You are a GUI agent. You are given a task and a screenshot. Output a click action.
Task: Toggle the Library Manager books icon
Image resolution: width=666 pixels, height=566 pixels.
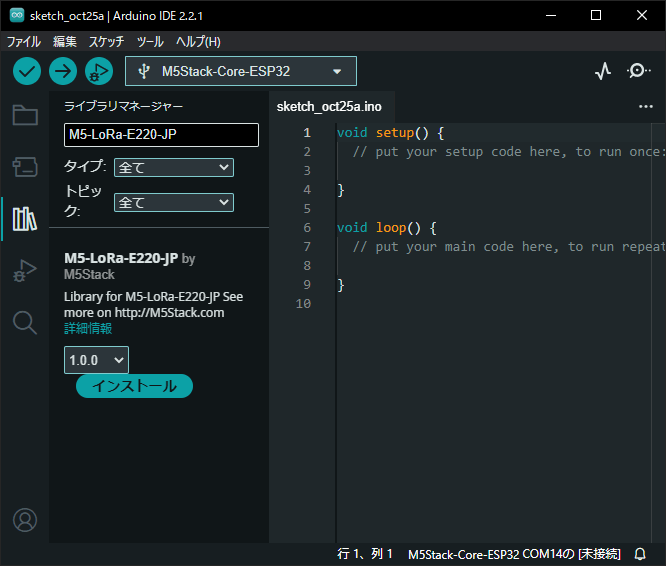point(25,219)
